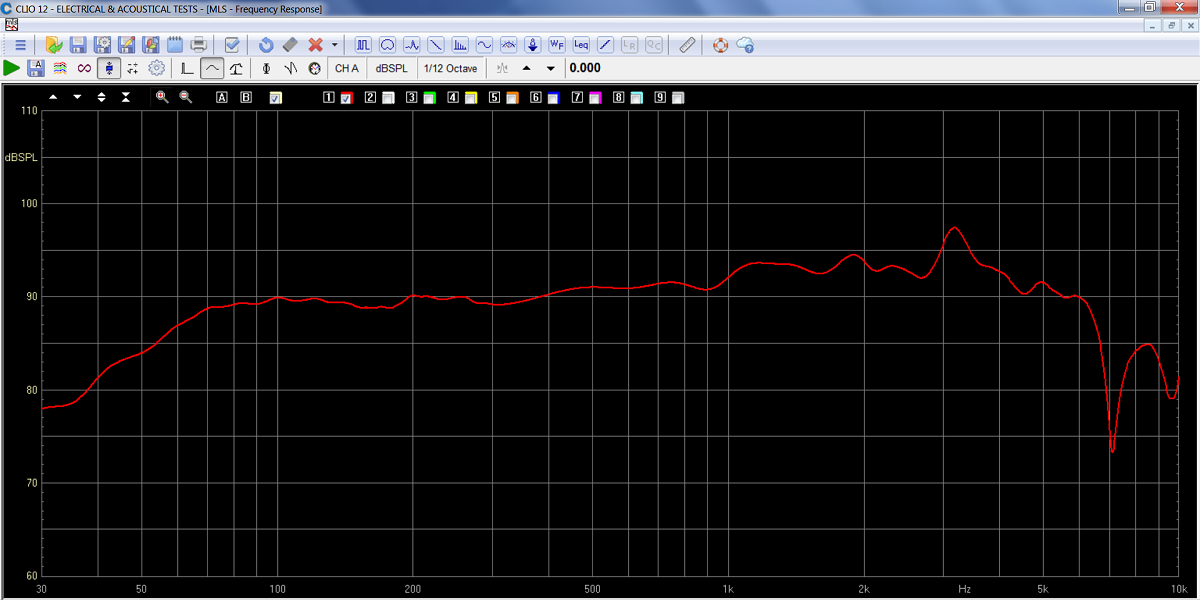Shift graph up with white up arrow

(53, 97)
